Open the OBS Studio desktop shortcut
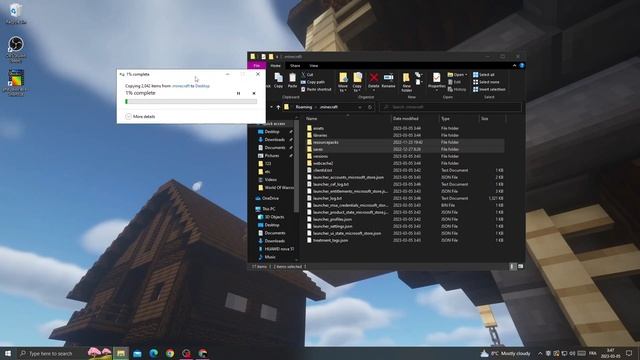Image resolution: width=640 pixels, height=360 pixels. pos(16,49)
